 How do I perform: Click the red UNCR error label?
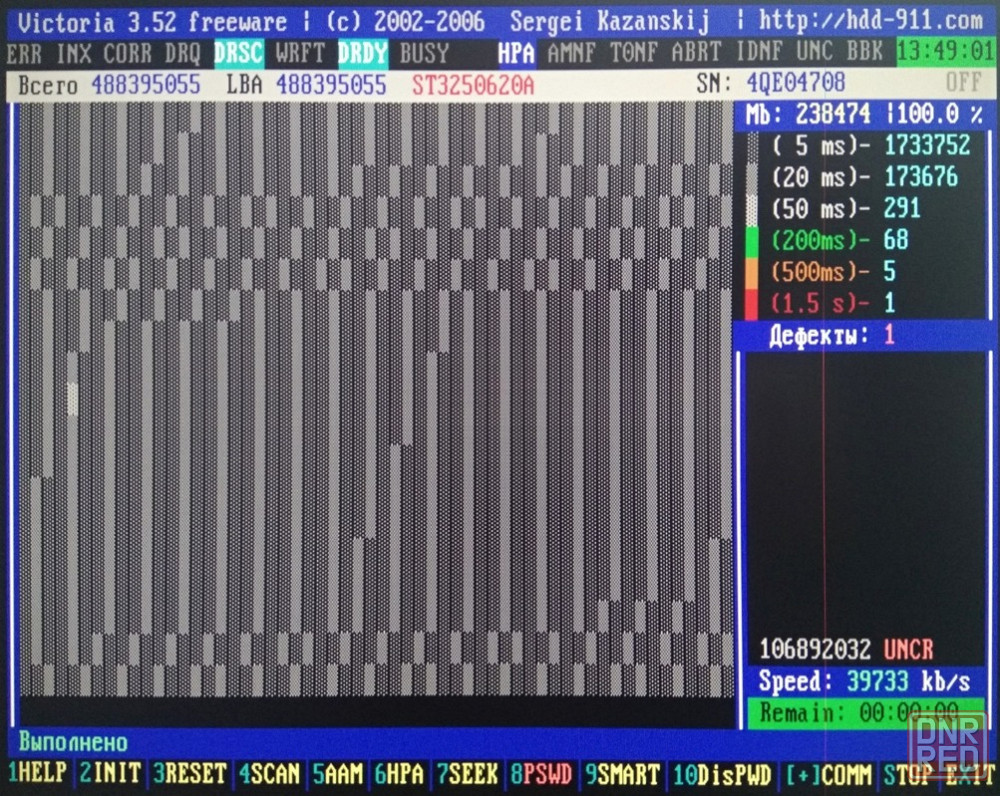(908, 650)
